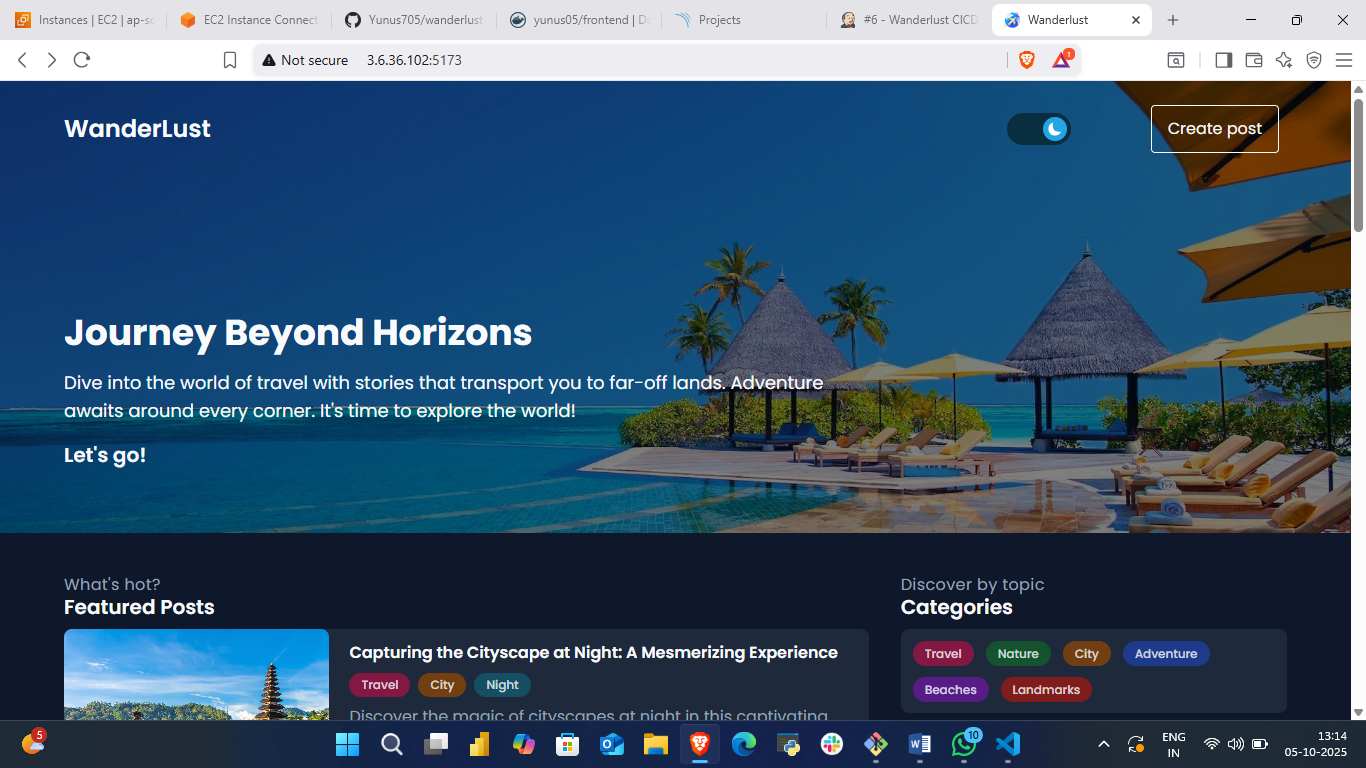
Task: Open the Brave Rewards triangle icon
Action: pyautogui.click(x=1061, y=60)
